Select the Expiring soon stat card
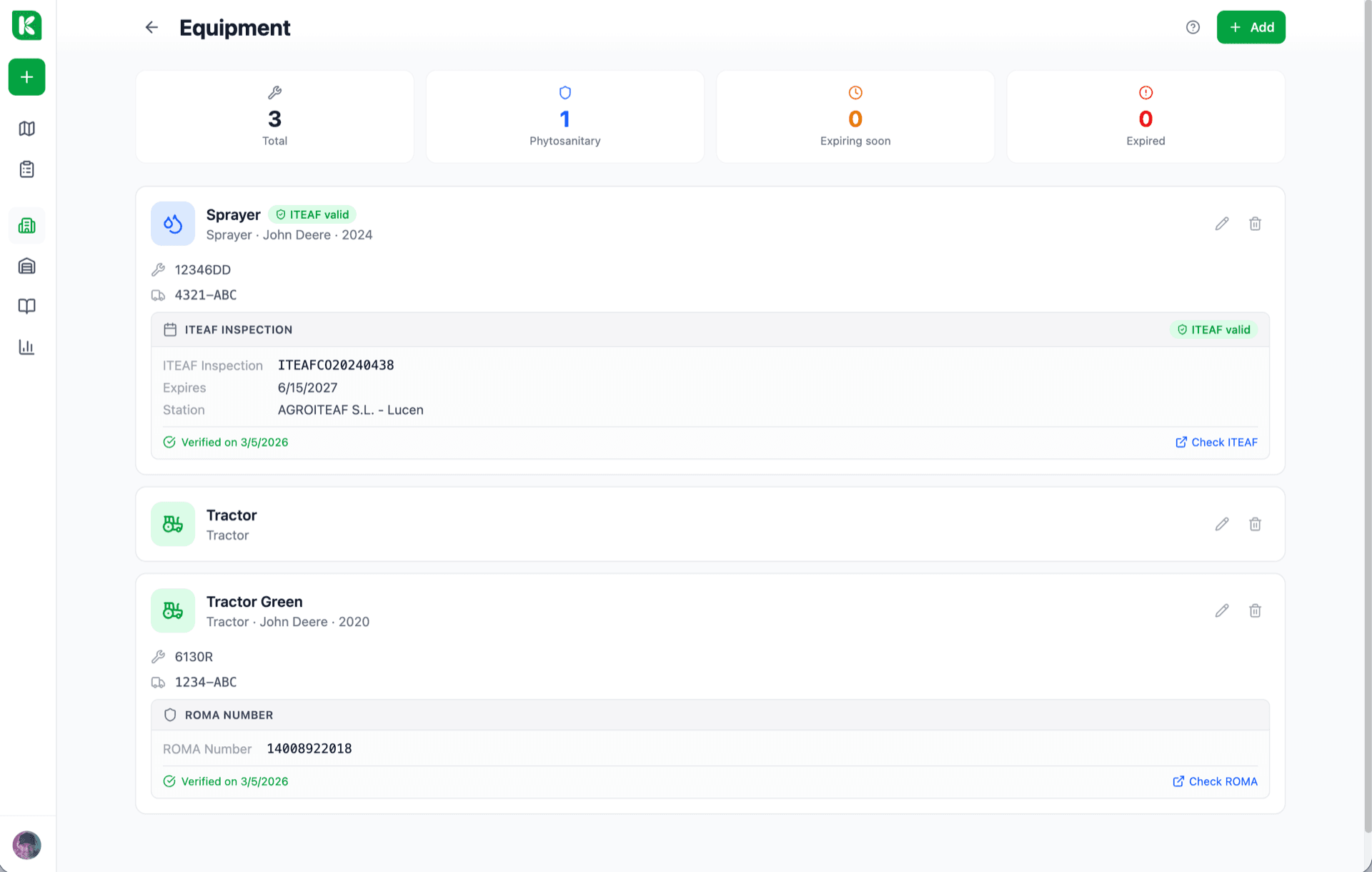Viewport: 1372px width, 872px height. point(855,117)
